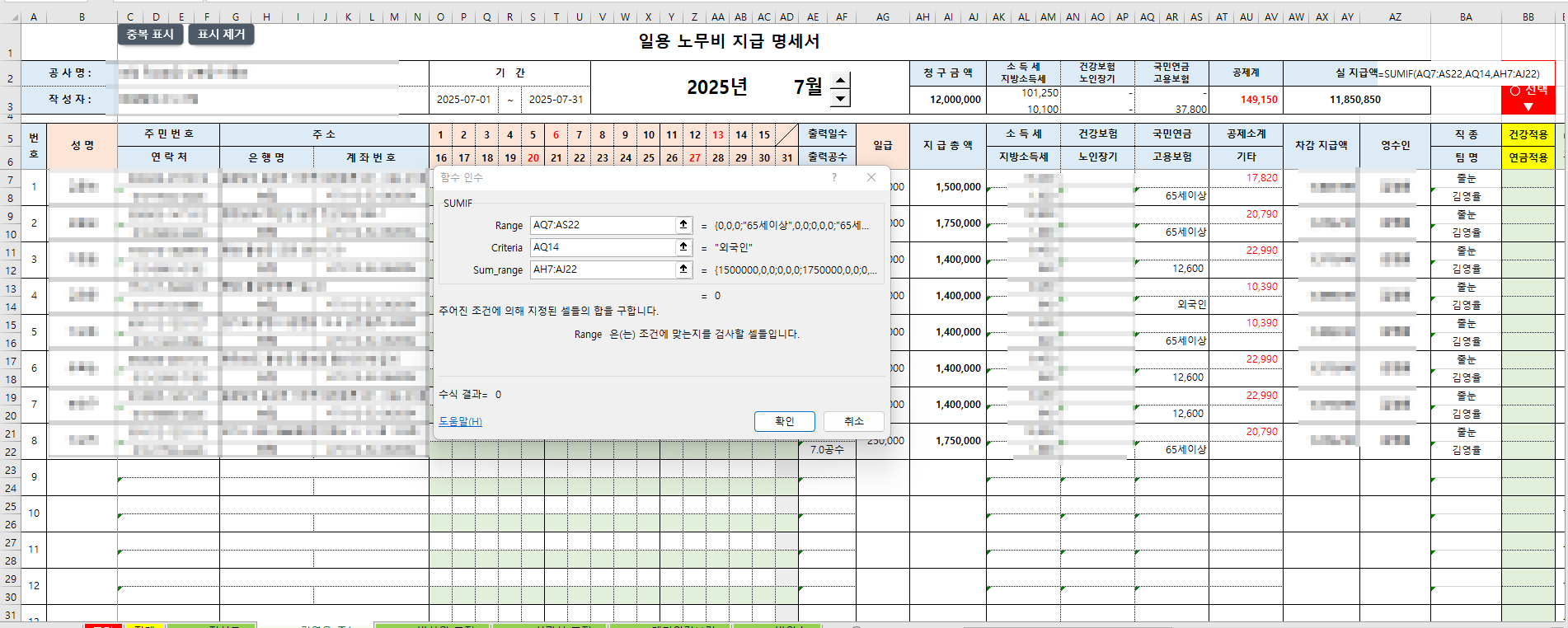Close the 함수 인수 dialog with X
Image resolution: width=1568 pixels, height=628 pixels.
871,177
